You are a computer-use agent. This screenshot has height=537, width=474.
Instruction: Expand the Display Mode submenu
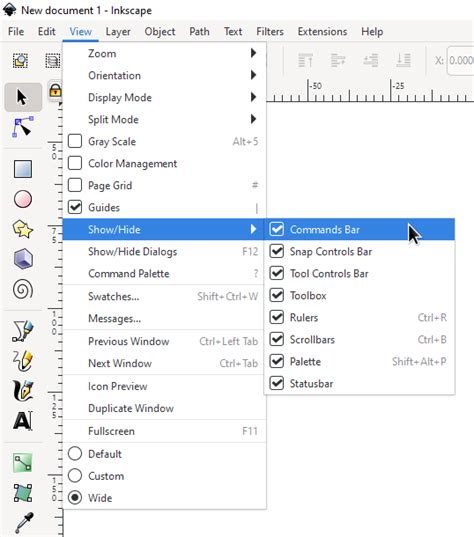[x=164, y=97]
